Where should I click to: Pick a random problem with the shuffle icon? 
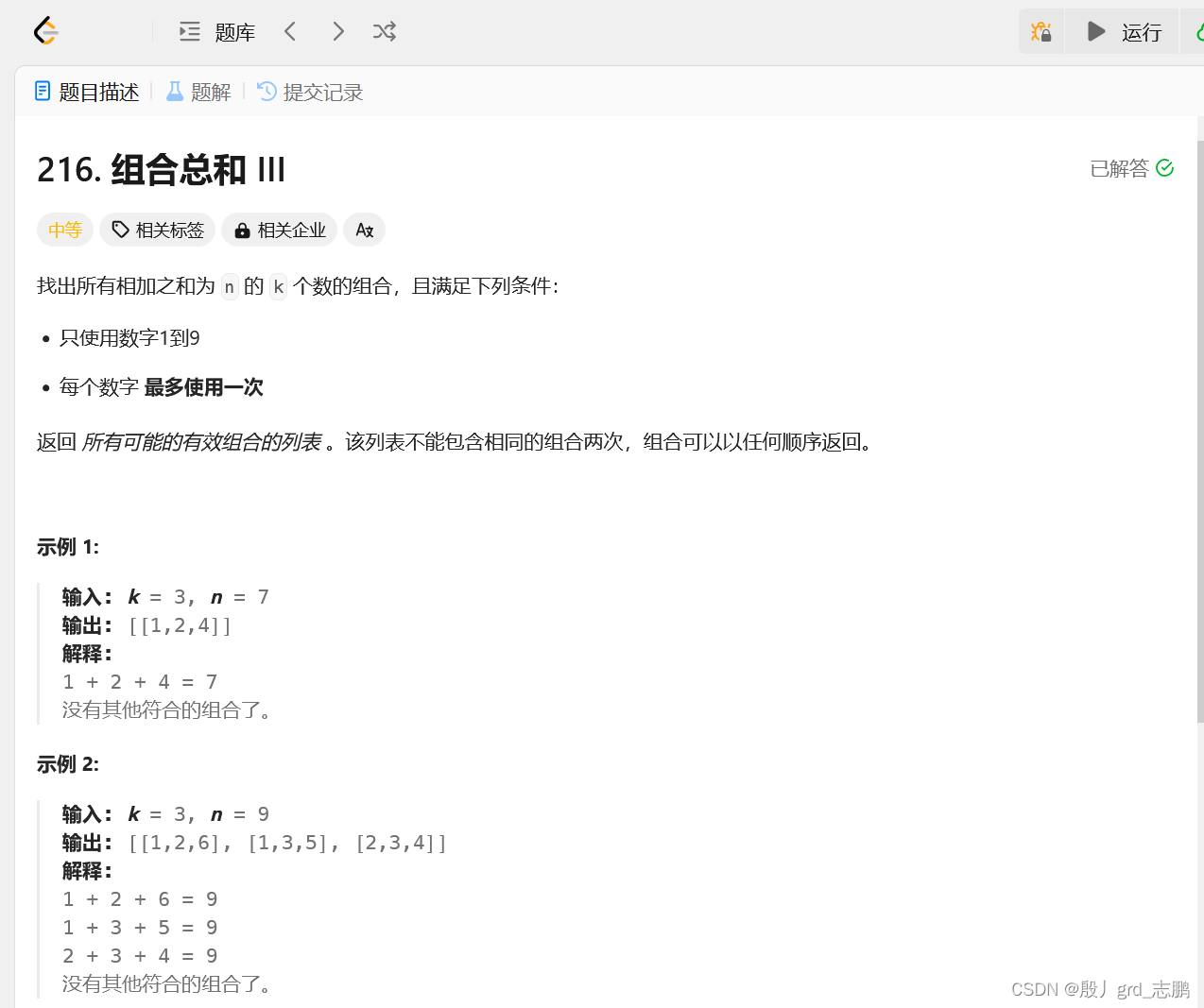click(x=384, y=30)
